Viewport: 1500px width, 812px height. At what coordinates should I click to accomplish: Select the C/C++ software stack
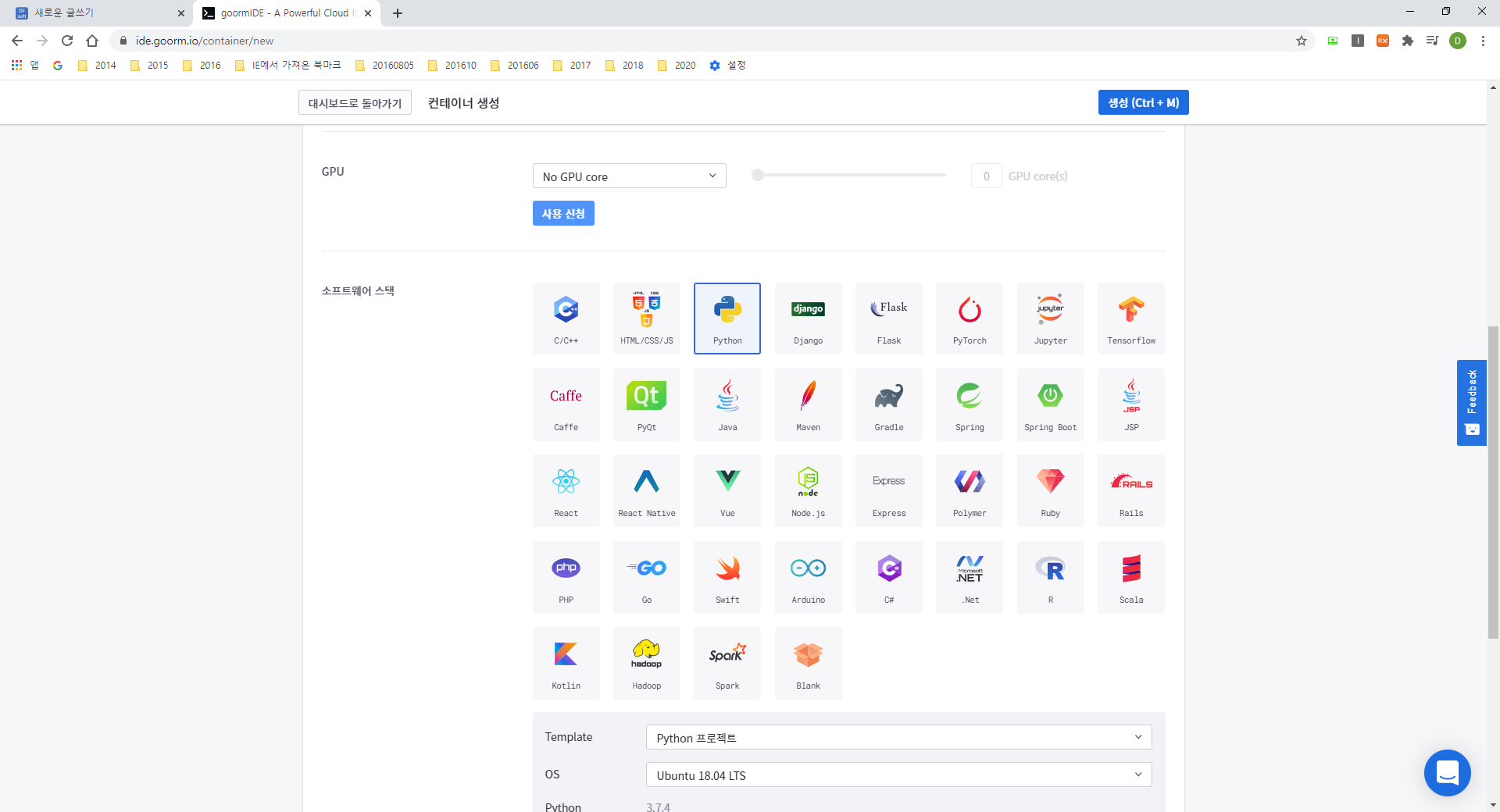[x=566, y=319]
